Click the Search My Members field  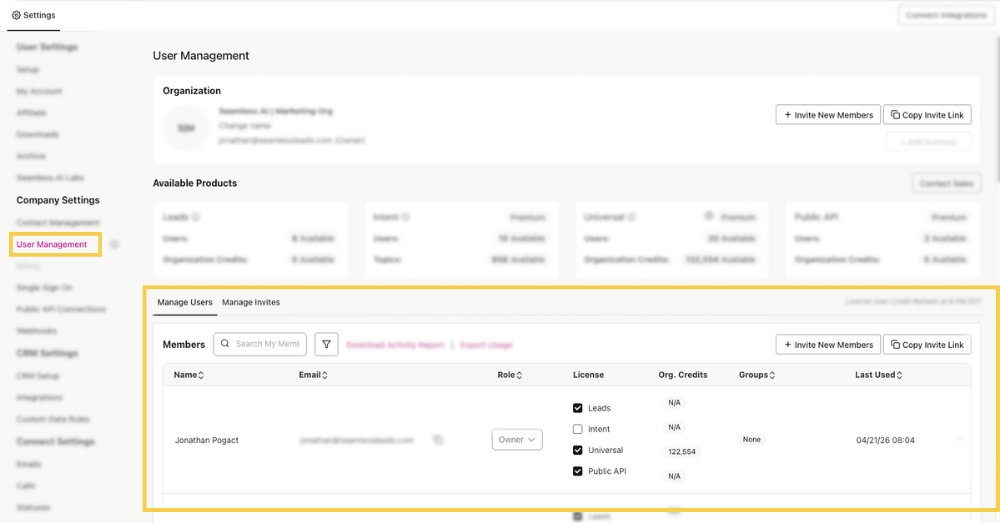point(260,344)
